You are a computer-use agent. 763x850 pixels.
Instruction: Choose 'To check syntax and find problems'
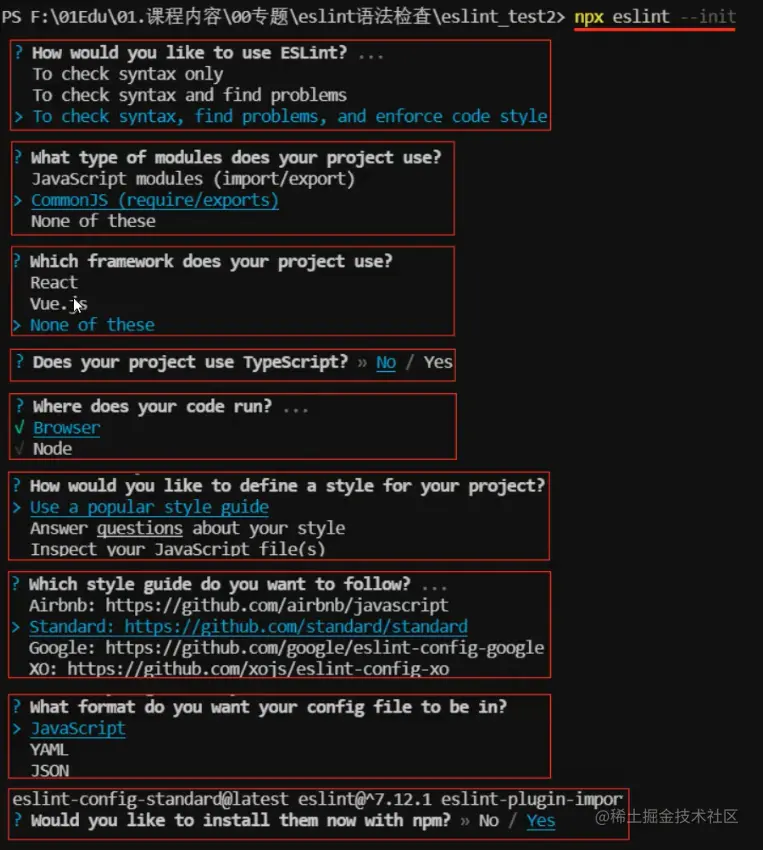pos(189,95)
